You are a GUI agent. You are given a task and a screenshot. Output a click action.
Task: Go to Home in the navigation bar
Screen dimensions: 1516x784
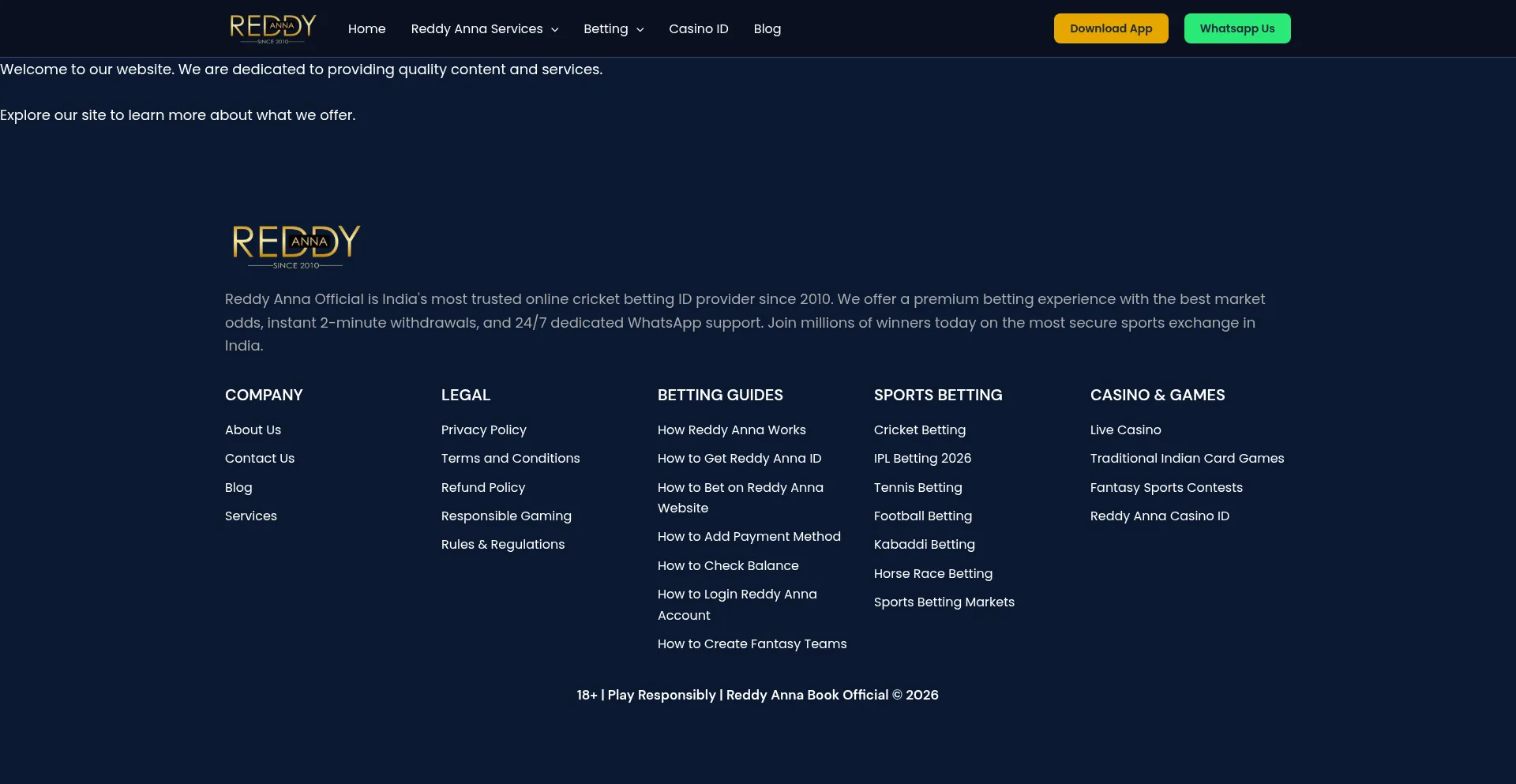click(367, 28)
